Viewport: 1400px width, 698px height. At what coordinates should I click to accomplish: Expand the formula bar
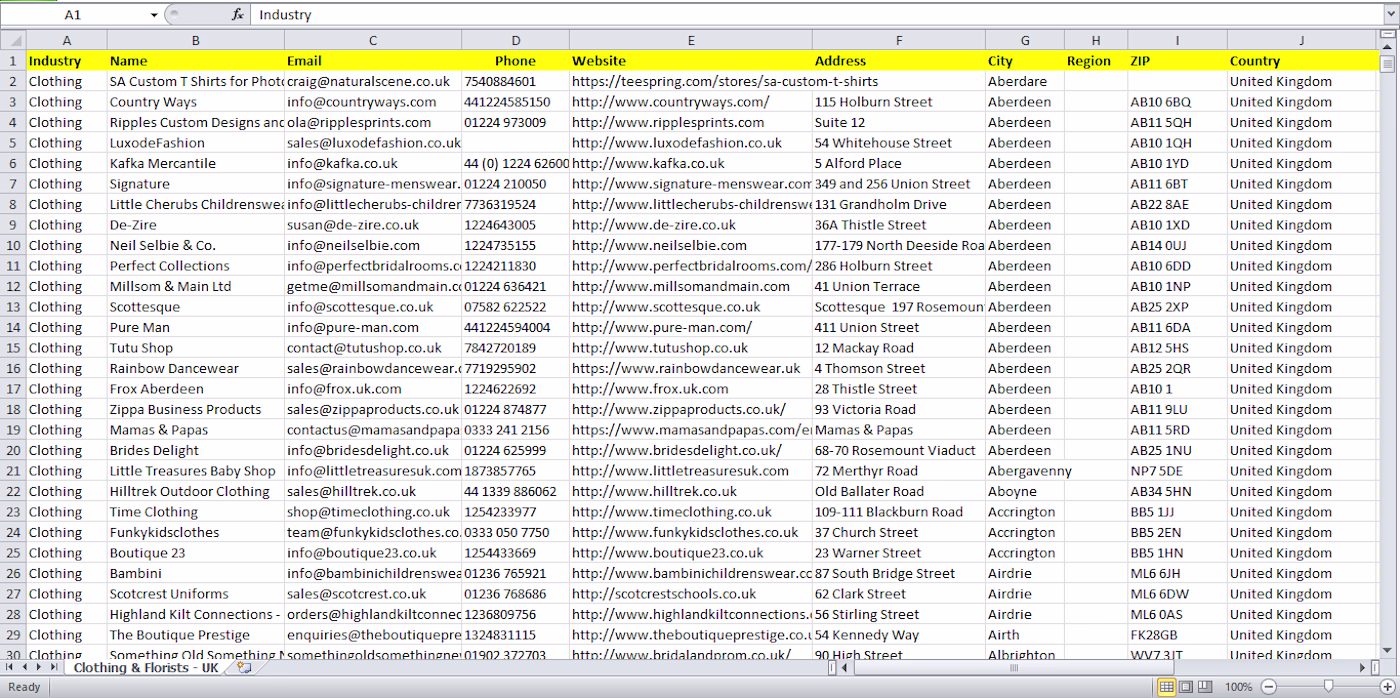point(1390,15)
